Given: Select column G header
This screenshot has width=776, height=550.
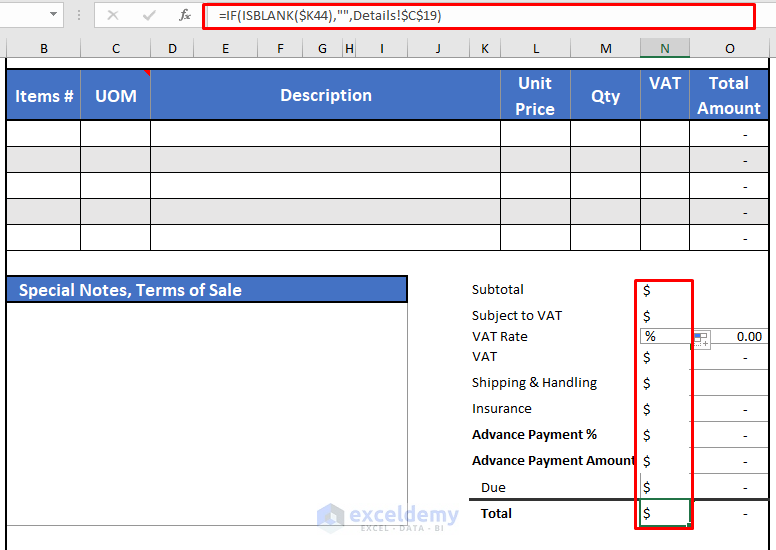Looking at the screenshot, I should point(322,49).
